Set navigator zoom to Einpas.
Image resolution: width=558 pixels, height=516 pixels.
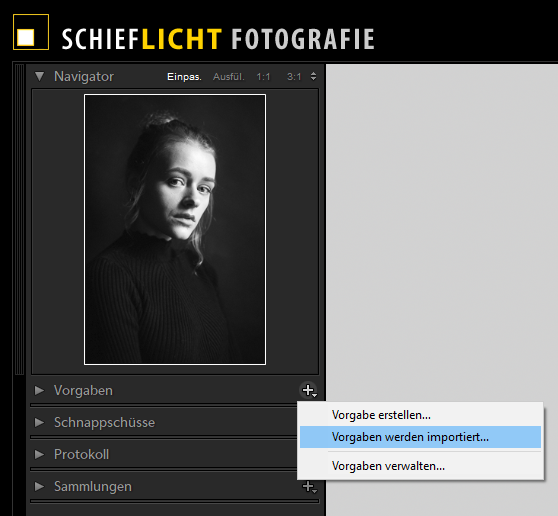coord(184,77)
